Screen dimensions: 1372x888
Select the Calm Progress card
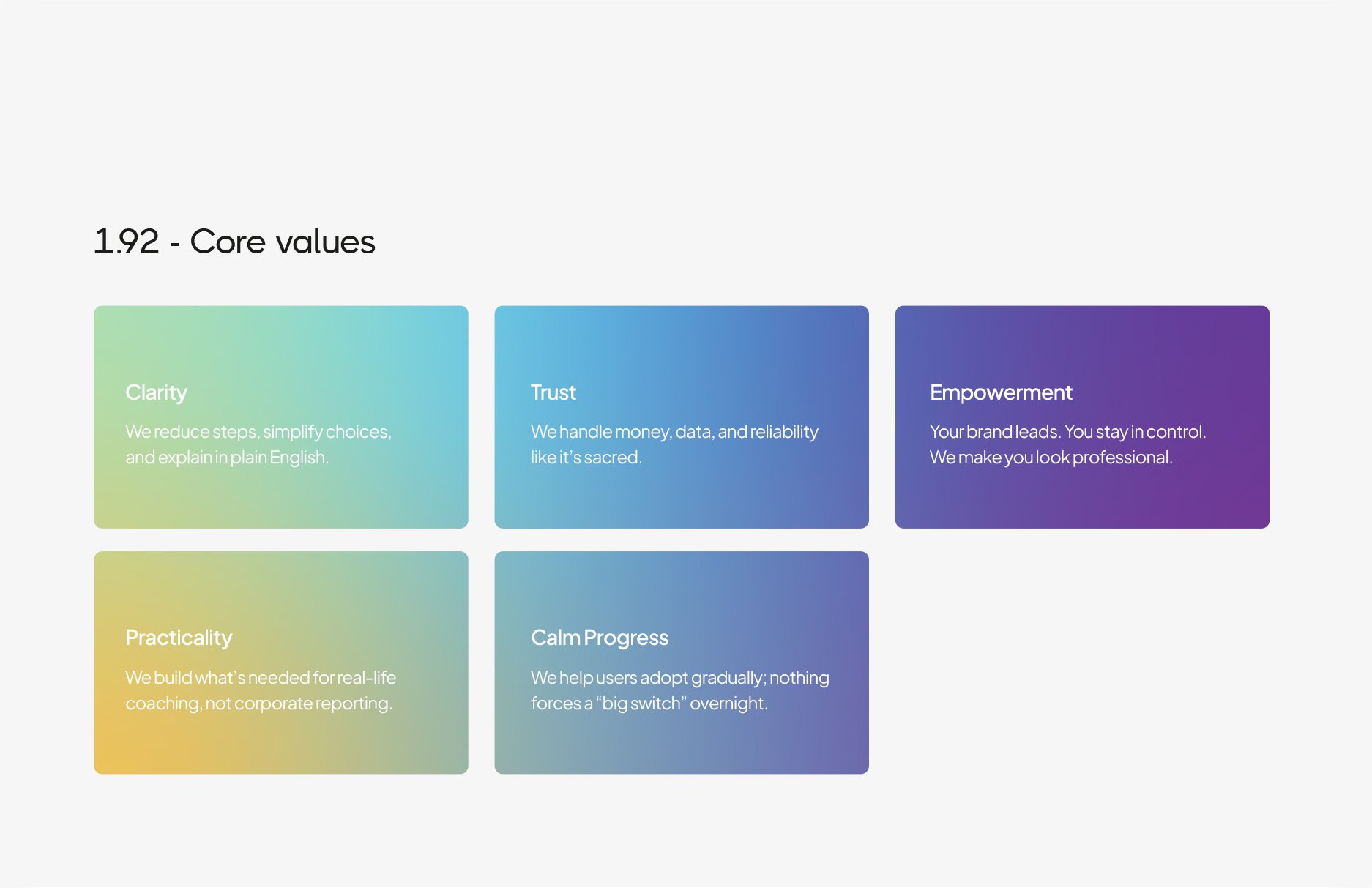[682, 663]
